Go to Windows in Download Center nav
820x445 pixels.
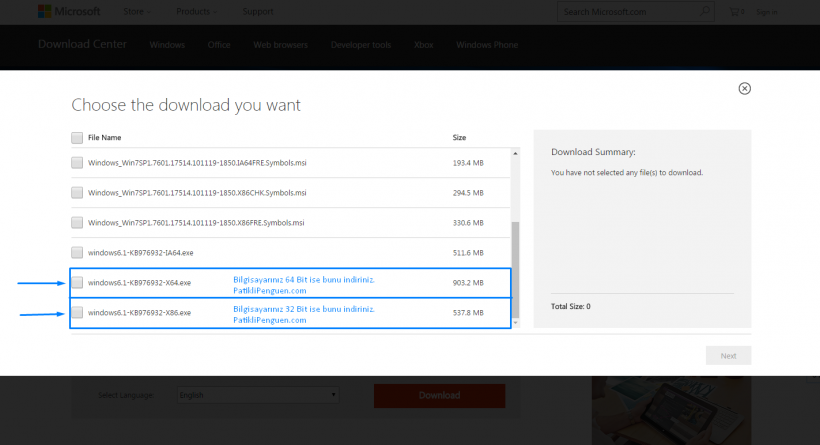pyautogui.click(x=167, y=45)
